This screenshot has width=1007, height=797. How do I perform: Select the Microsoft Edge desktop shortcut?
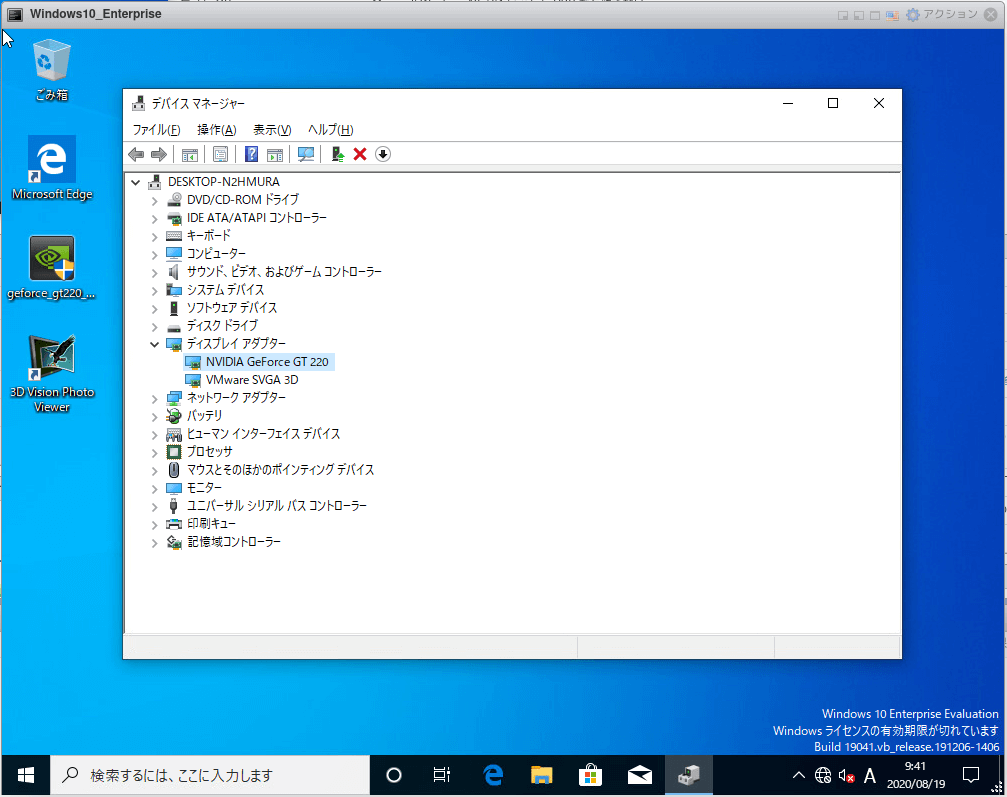pos(51,168)
